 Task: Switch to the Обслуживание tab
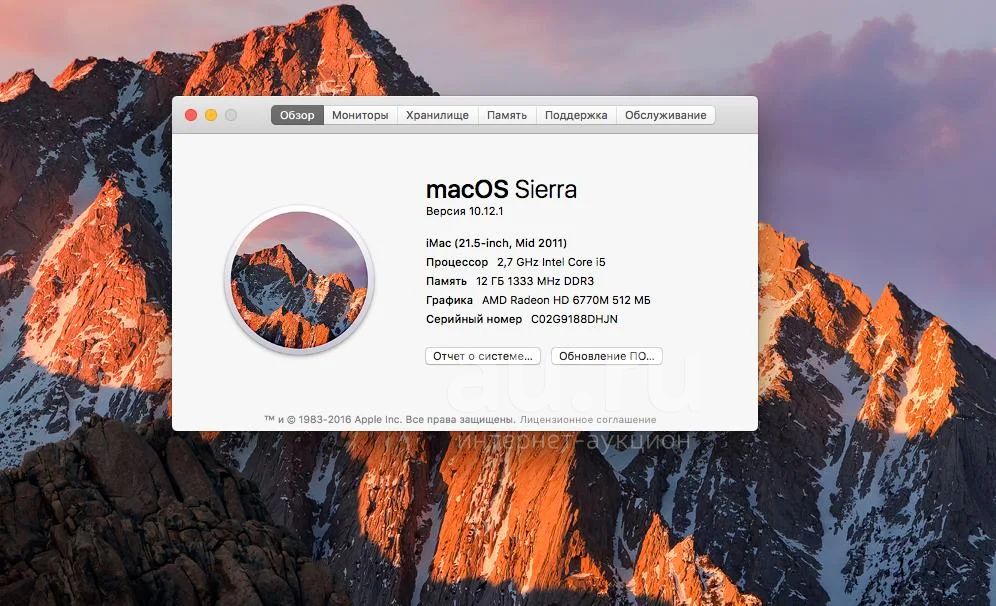[666, 115]
